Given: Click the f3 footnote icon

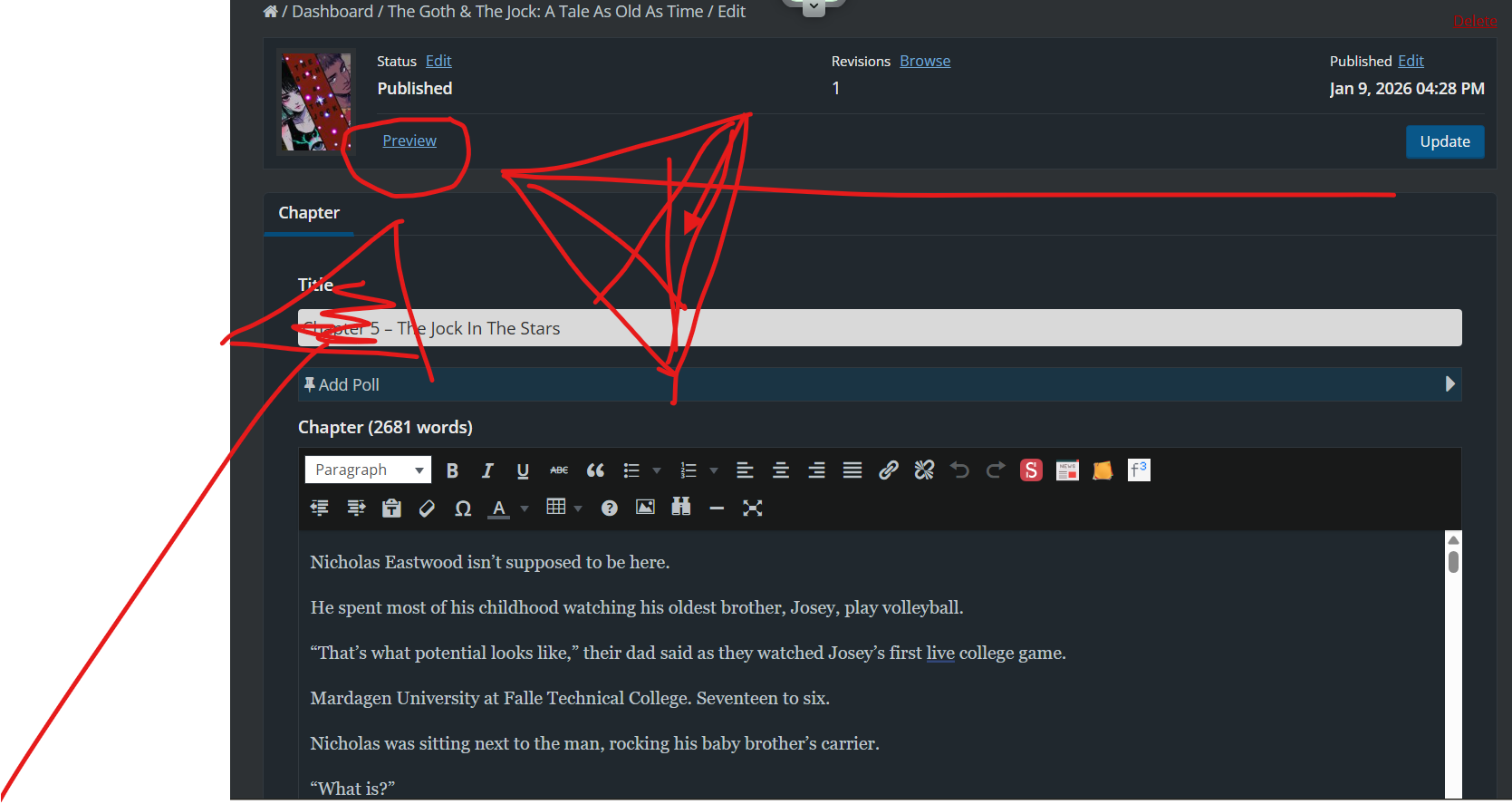Looking at the screenshot, I should click(1139, 470).
